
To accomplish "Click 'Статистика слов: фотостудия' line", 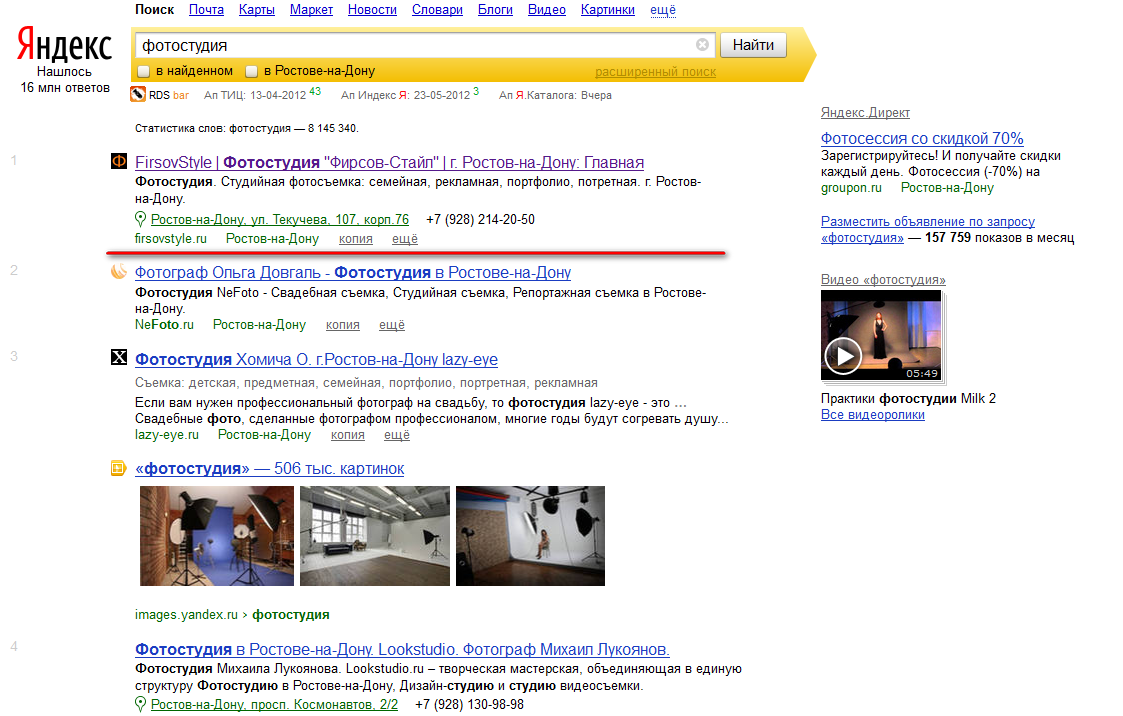I will click(246, 128).
